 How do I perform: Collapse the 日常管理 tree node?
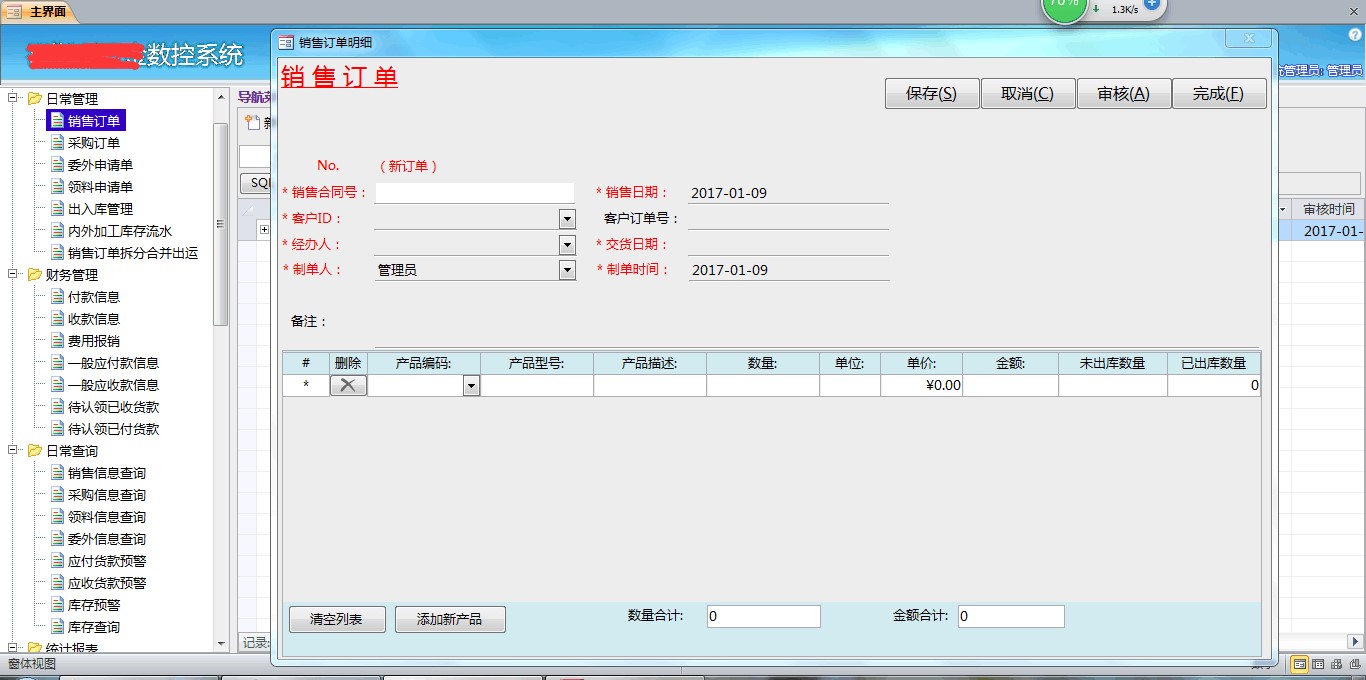pos(13,99)
